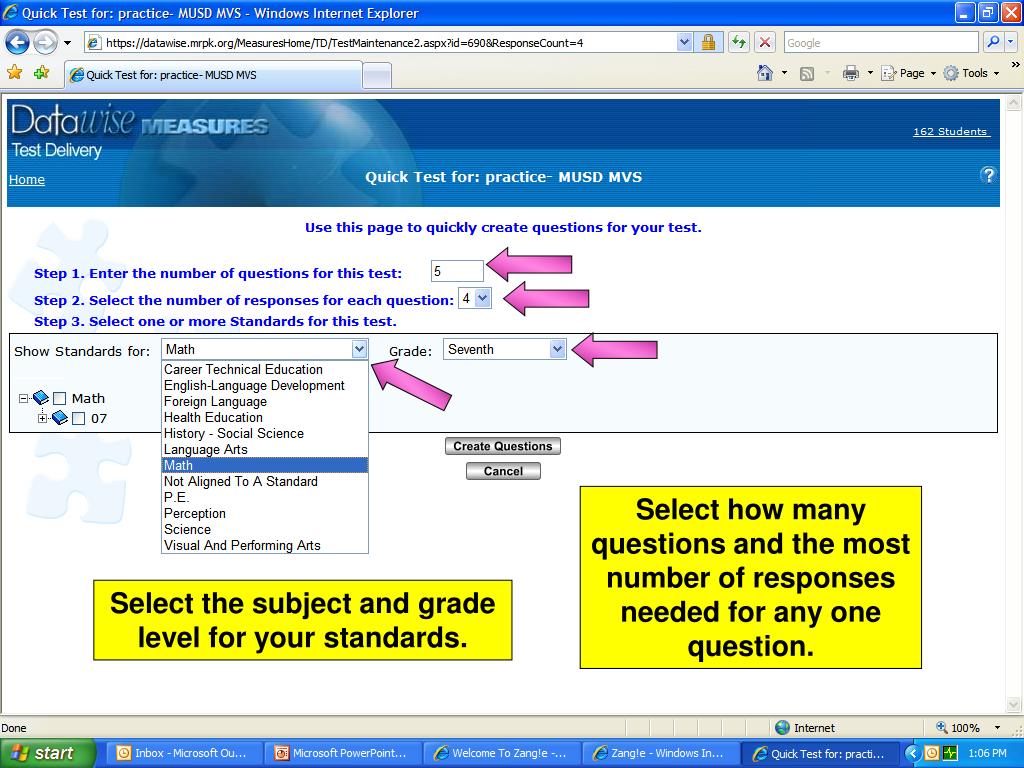Click the Create Questions button
Image resolution: width=1024 pixels, height=768 pixels.
[x=503, y=446]
